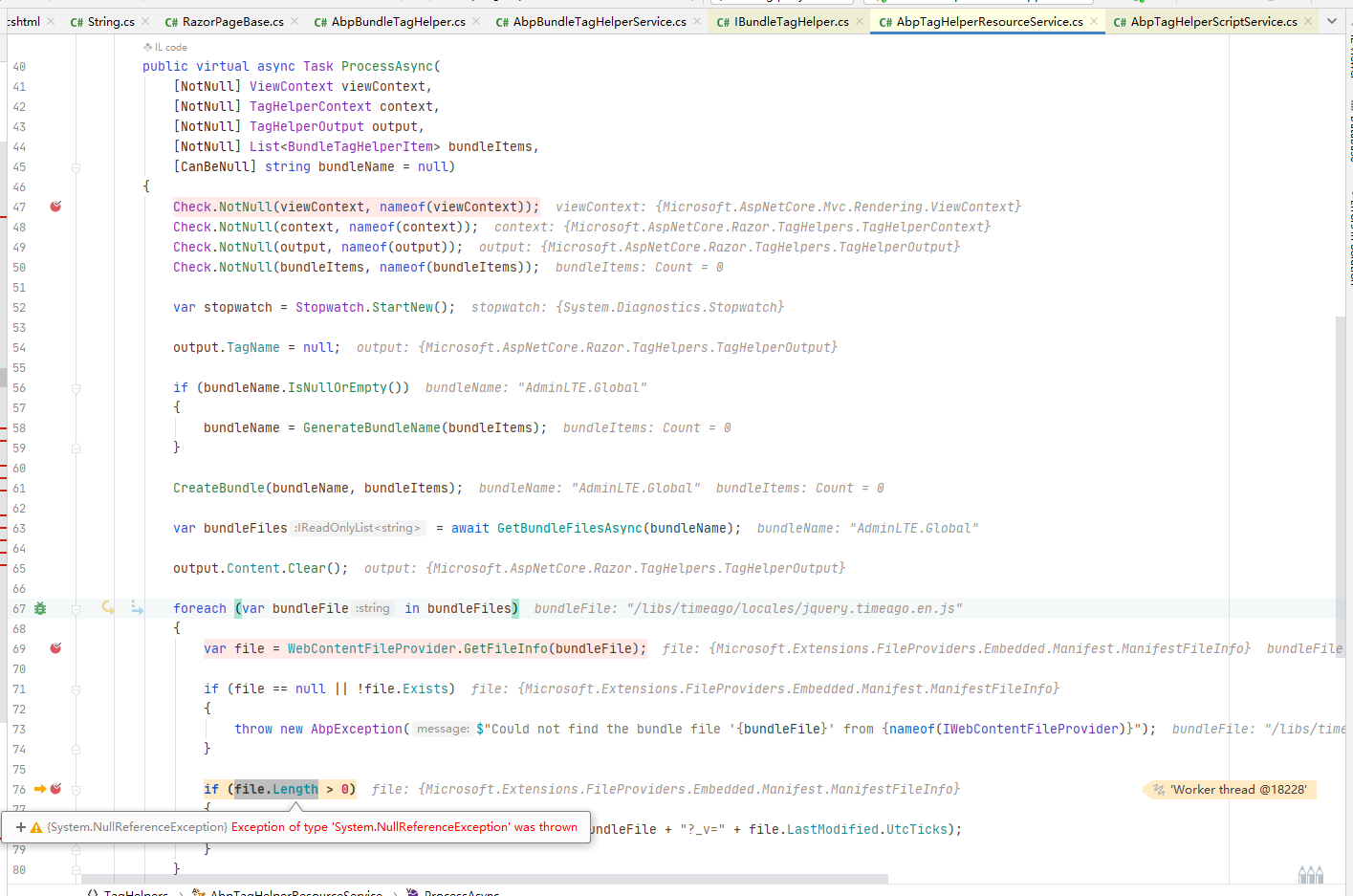The image size is (1353, 896).
Task: Click the ProcessAsync method icon in the breadcrumbs
Action: click(411, 891)
